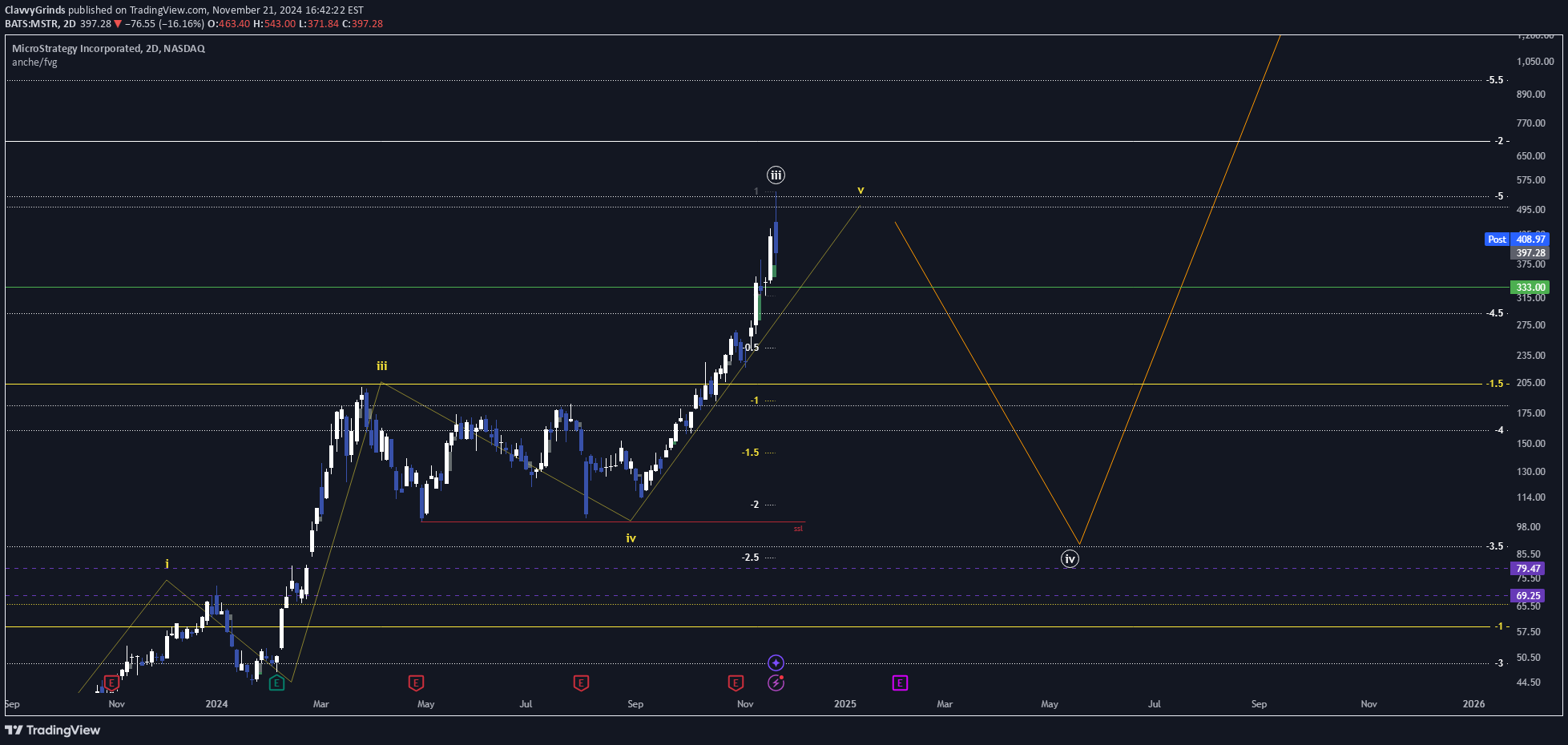Select the red earnings marker between Jul and Sep

581,683
